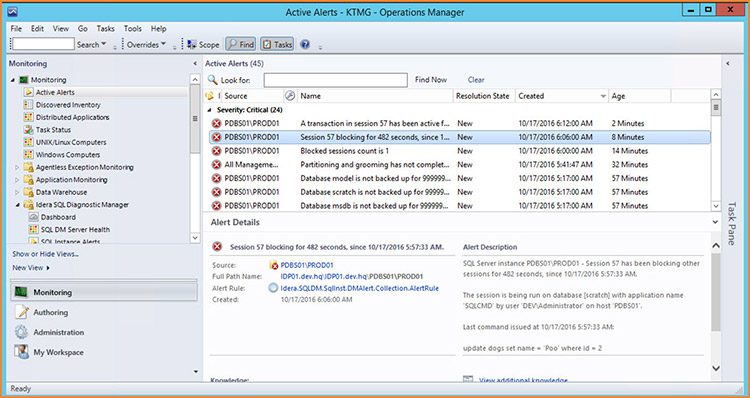Screen dimensions: 750x398
Task: Select the Database model not backed up alert
Action: point(460,178)
